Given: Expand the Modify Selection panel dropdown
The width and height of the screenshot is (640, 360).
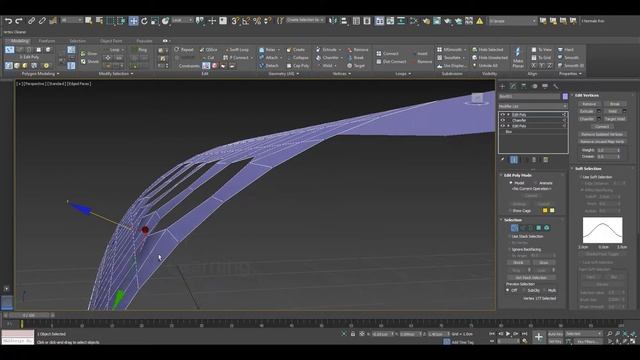Looking at the screenshot, I should coord(116,74).
